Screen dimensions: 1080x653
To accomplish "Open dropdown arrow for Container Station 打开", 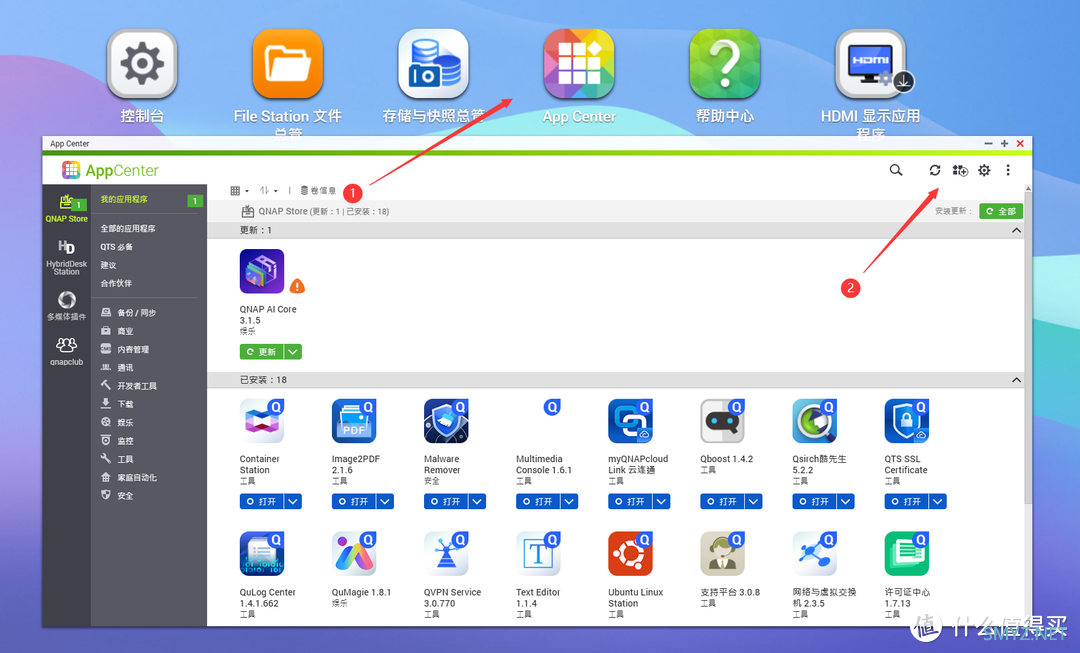I will [293, 501].
